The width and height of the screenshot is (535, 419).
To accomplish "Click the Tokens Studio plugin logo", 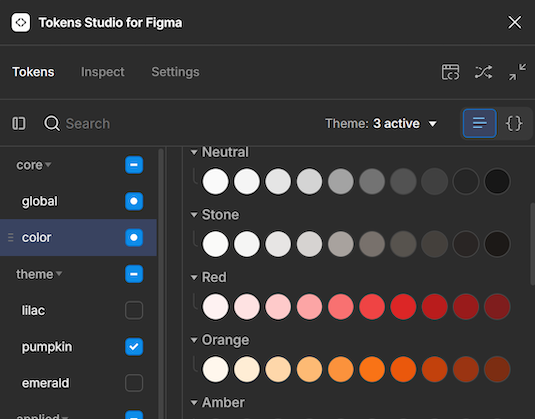I will tap(21, 23).
